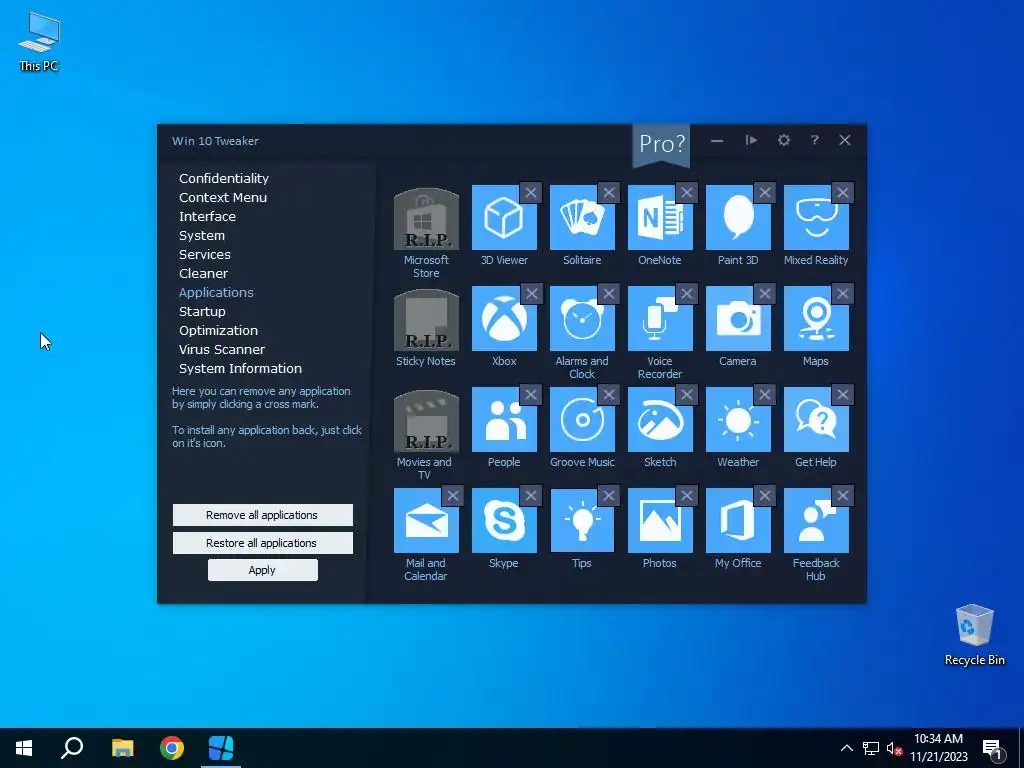Viewport: 1024px width, 768px height.
Task: Remove Camera with its cross mark
Action: (765, 294)
